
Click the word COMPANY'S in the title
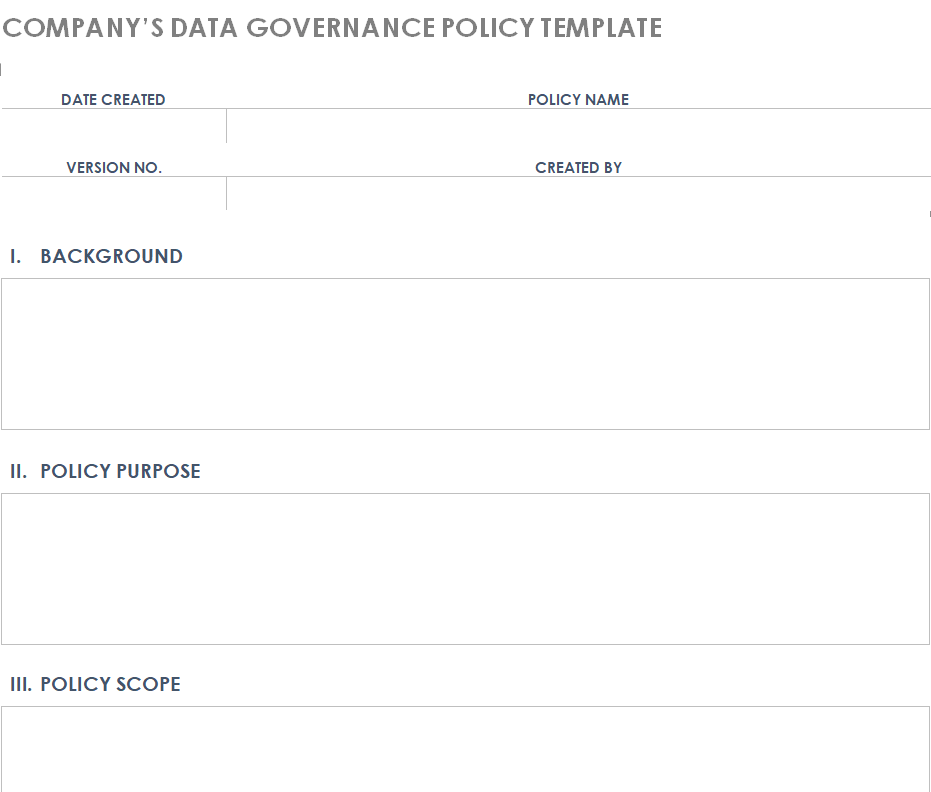83,28
